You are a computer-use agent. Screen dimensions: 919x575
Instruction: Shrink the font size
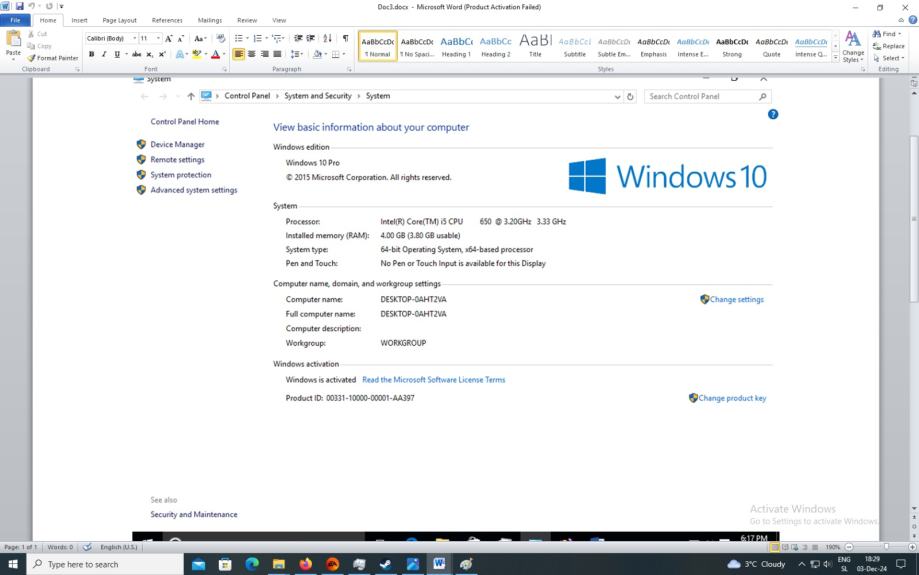tap(181, 39)
